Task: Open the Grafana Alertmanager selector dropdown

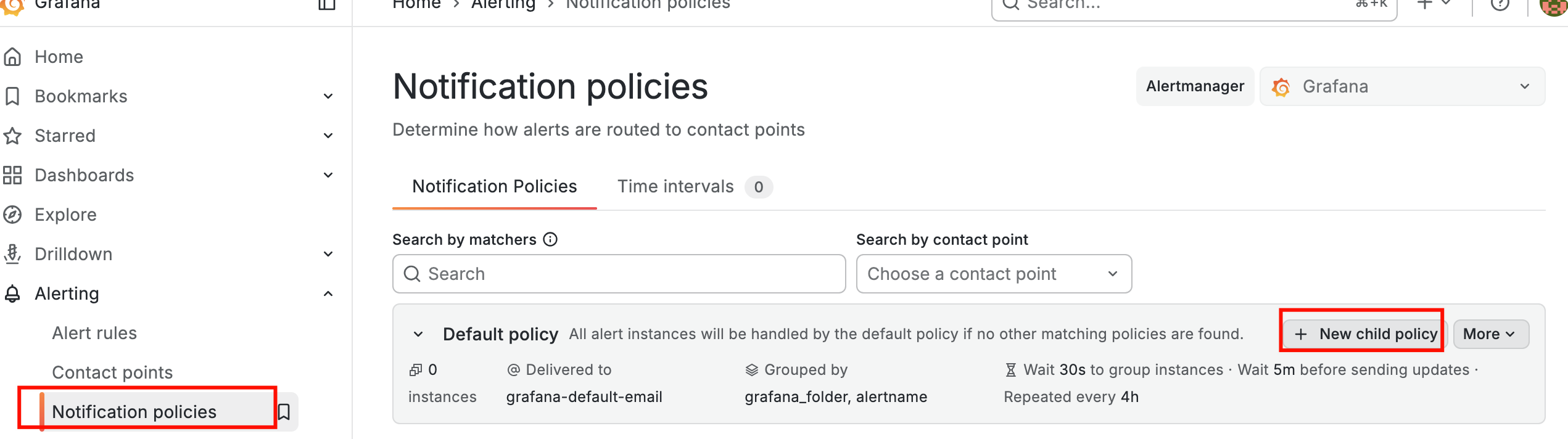Action: pos(1401,86)
